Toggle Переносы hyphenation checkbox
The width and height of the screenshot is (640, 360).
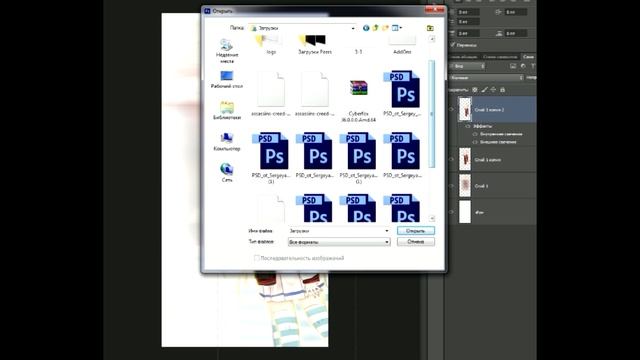click(453, 45)
